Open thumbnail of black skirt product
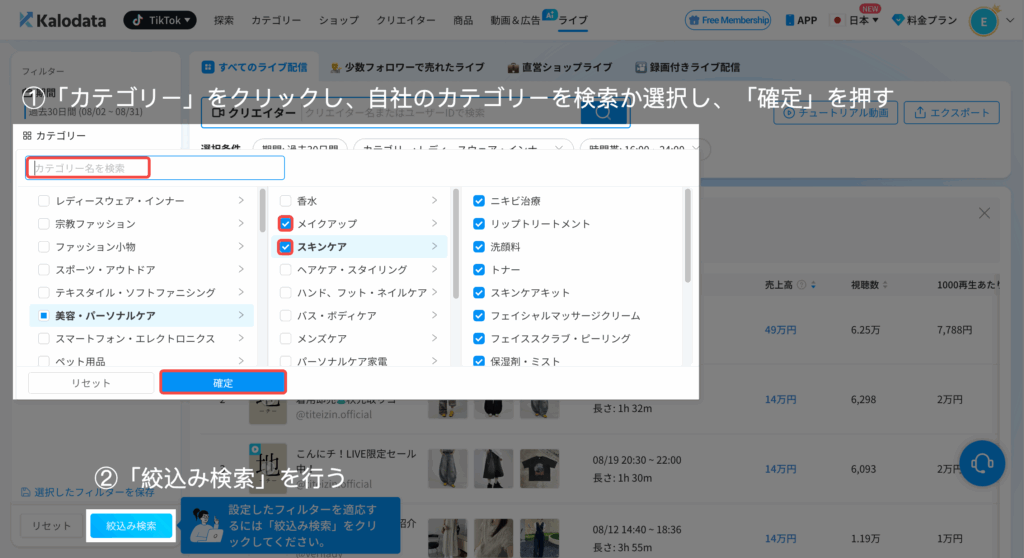 click(493, 468)
